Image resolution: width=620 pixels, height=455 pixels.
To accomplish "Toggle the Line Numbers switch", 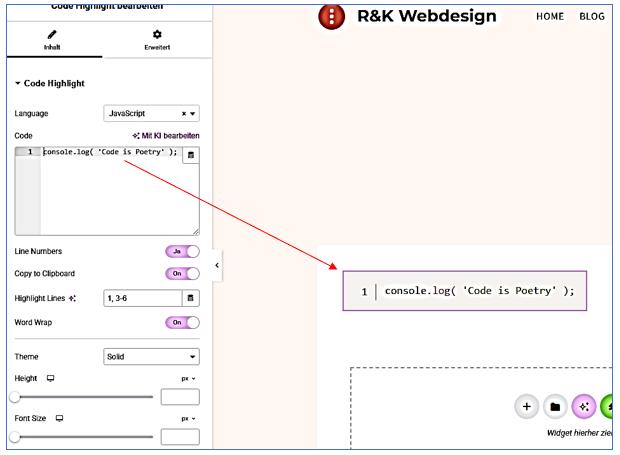I will coord(182,252).
